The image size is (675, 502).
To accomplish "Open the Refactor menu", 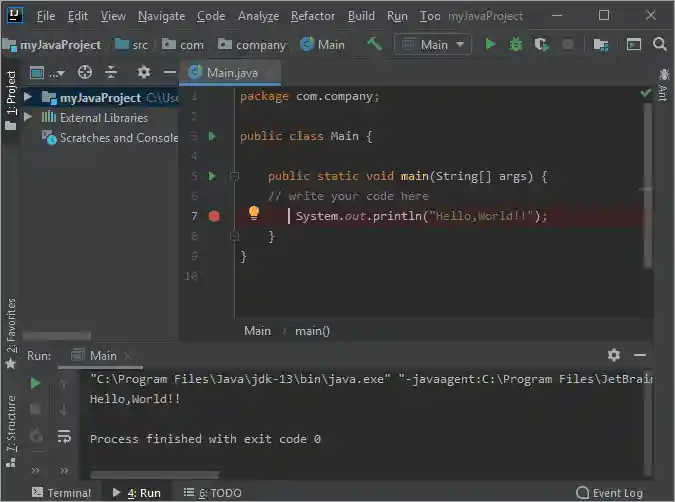I will tap(313, 16).
